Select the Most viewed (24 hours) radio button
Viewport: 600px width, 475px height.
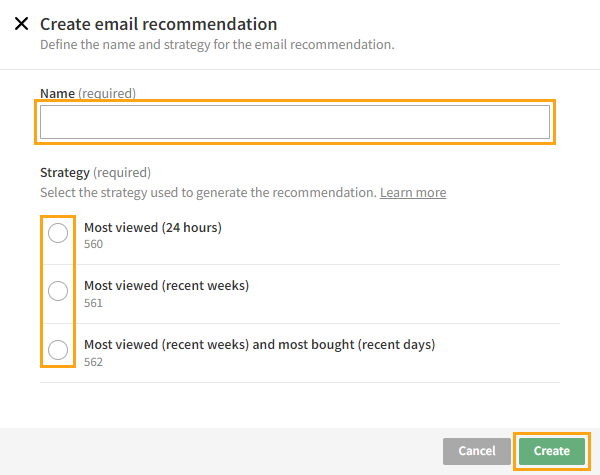(x=58, y=233)
